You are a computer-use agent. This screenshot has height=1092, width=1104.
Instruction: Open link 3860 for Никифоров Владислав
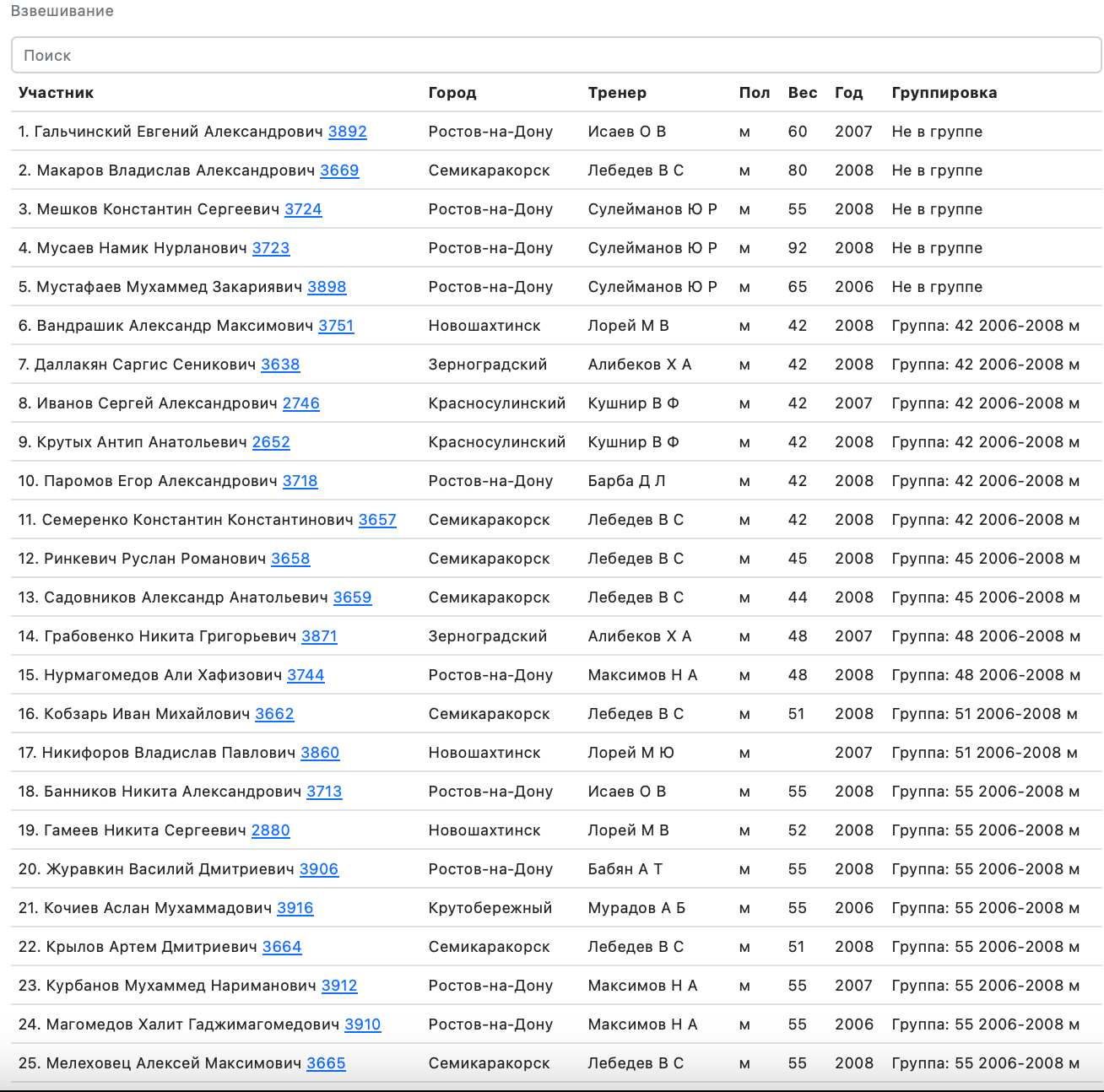click(320, 753)
